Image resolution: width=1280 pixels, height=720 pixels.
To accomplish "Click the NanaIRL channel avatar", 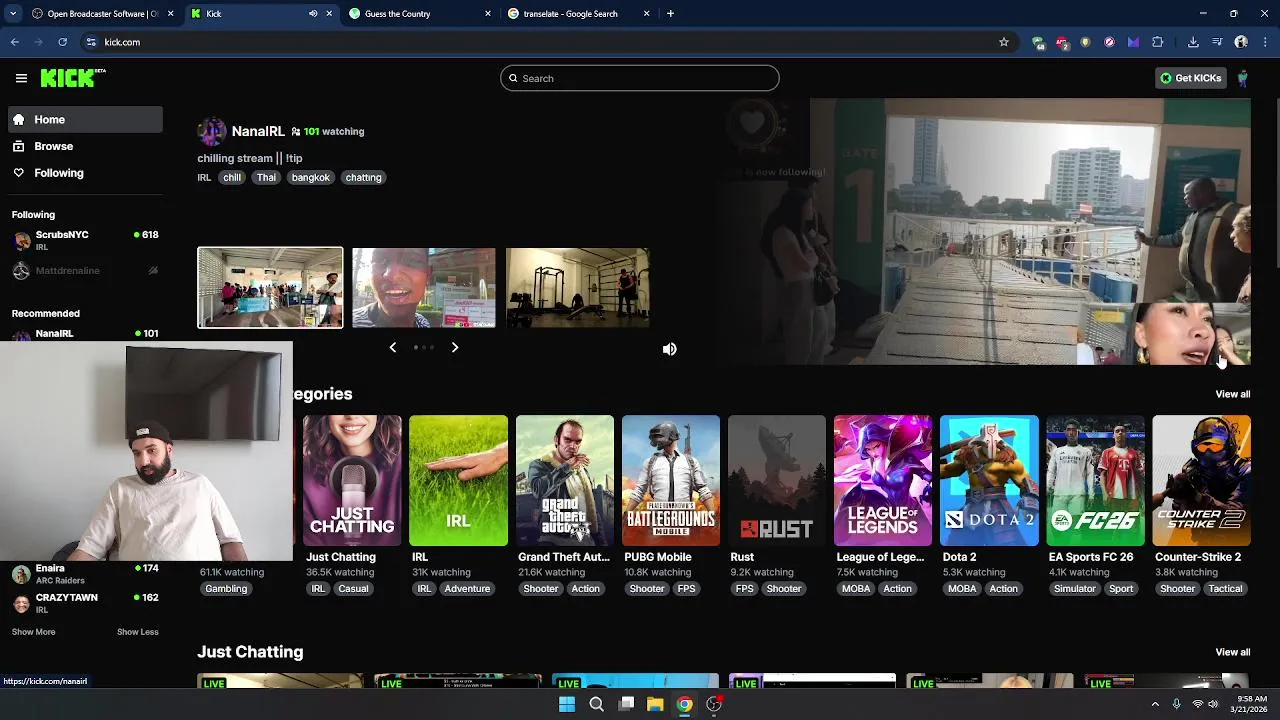I will 211,131.
